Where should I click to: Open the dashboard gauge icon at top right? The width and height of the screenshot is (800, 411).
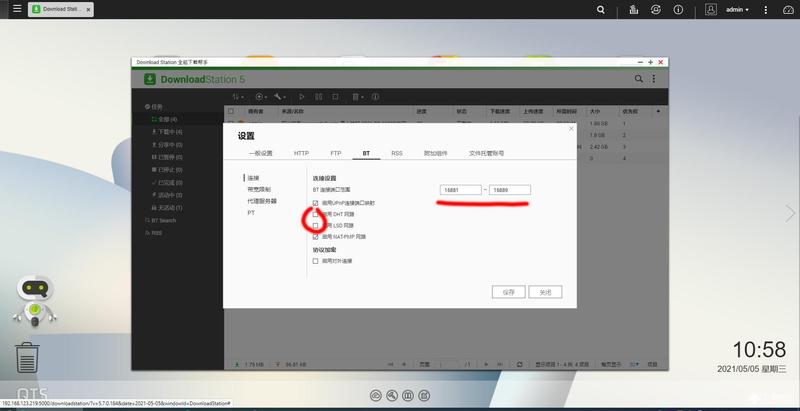pos(788,9)
